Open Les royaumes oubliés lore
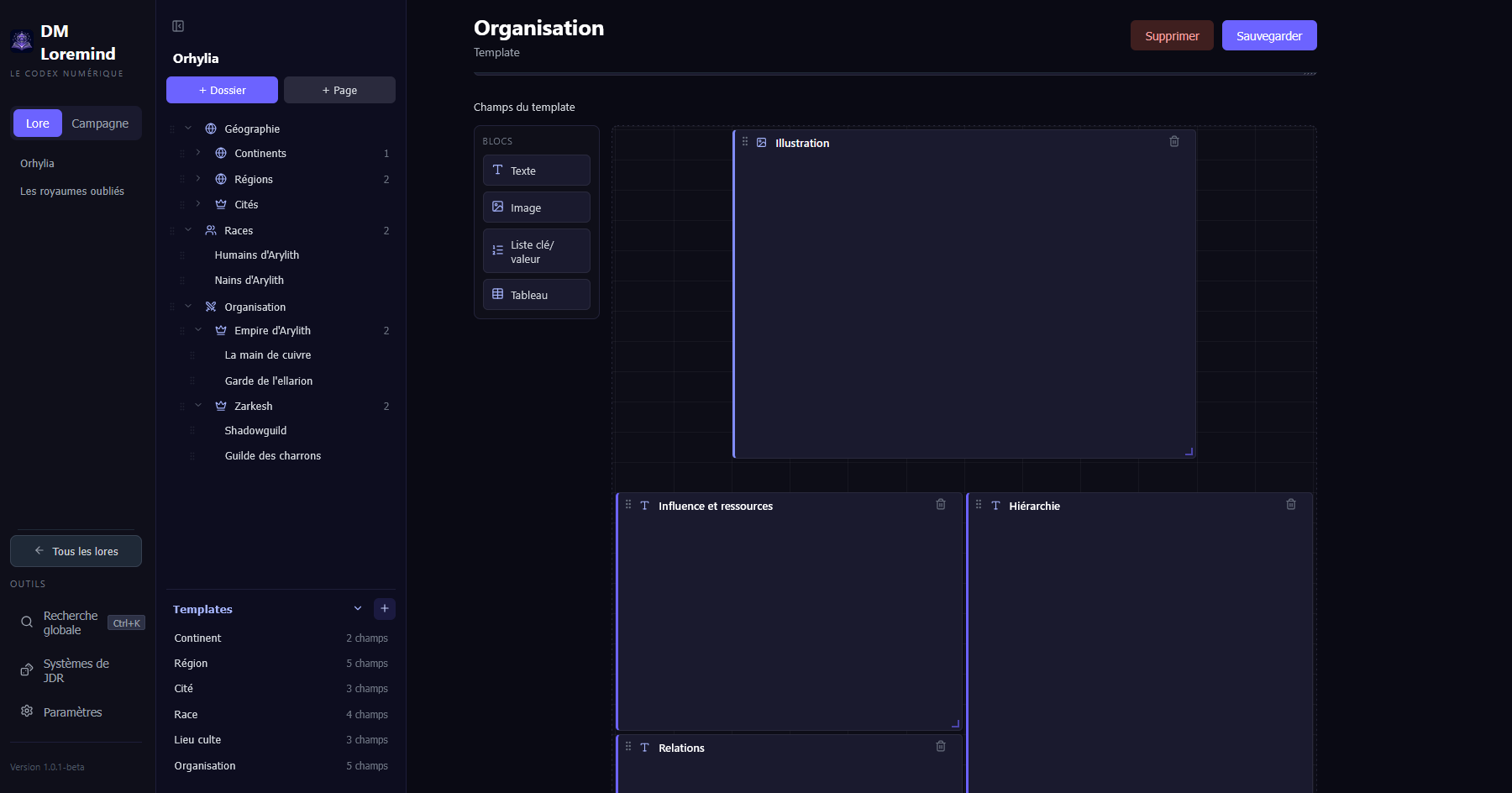This screenshot has height=793, width=1512. (x=72, y=192)
